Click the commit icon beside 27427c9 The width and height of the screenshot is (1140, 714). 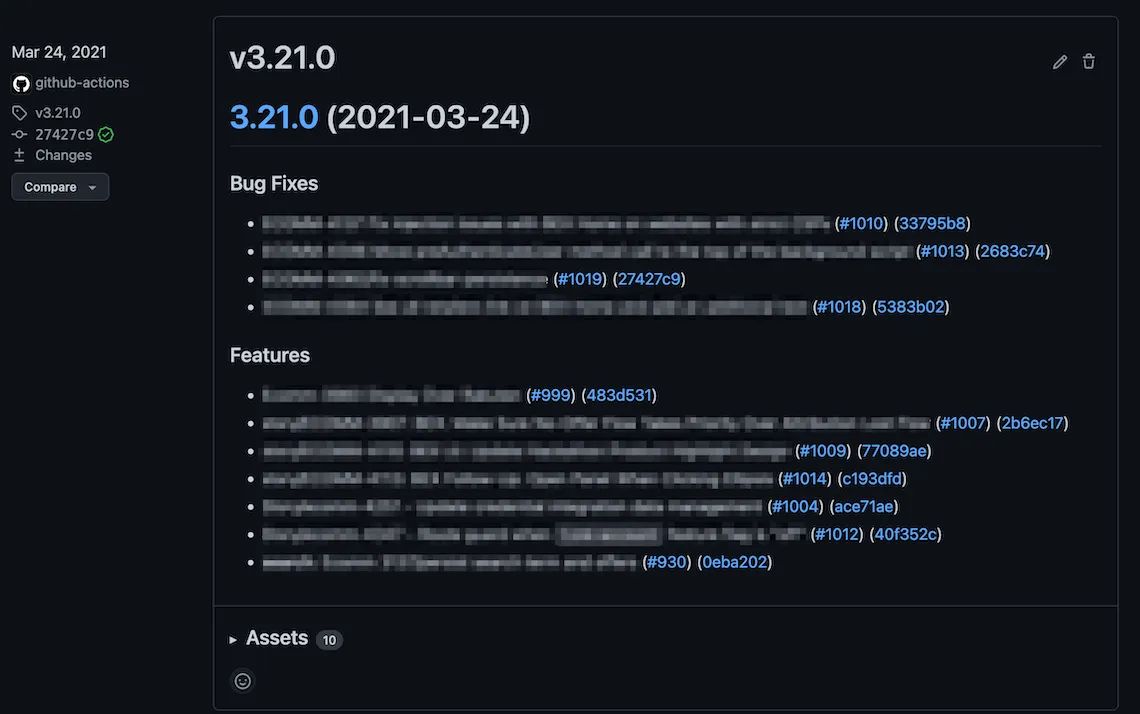(19, 133)
